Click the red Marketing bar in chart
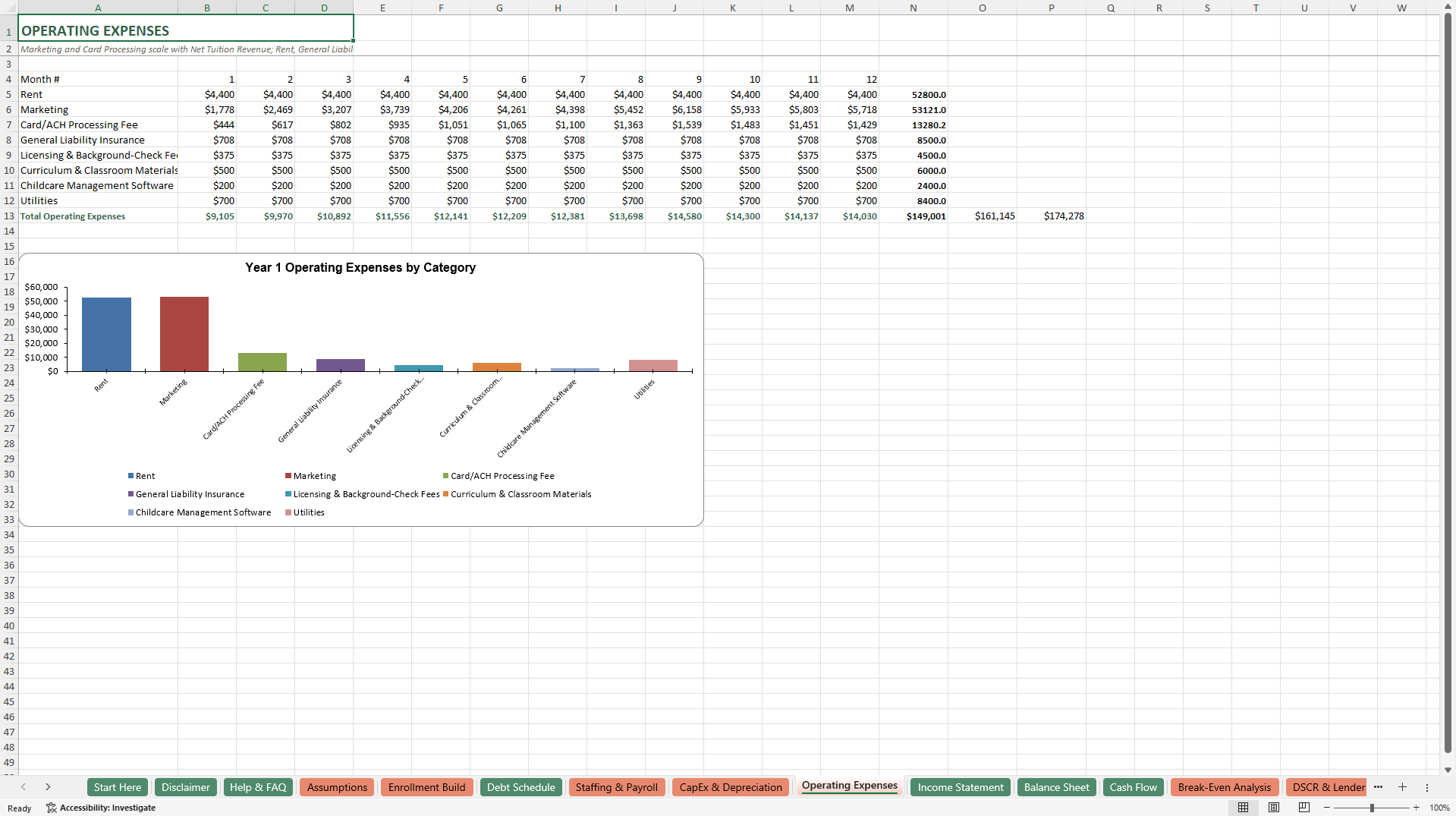This screenshot has height=816, width=1456. pyautogui.click(x=184, y=334)
